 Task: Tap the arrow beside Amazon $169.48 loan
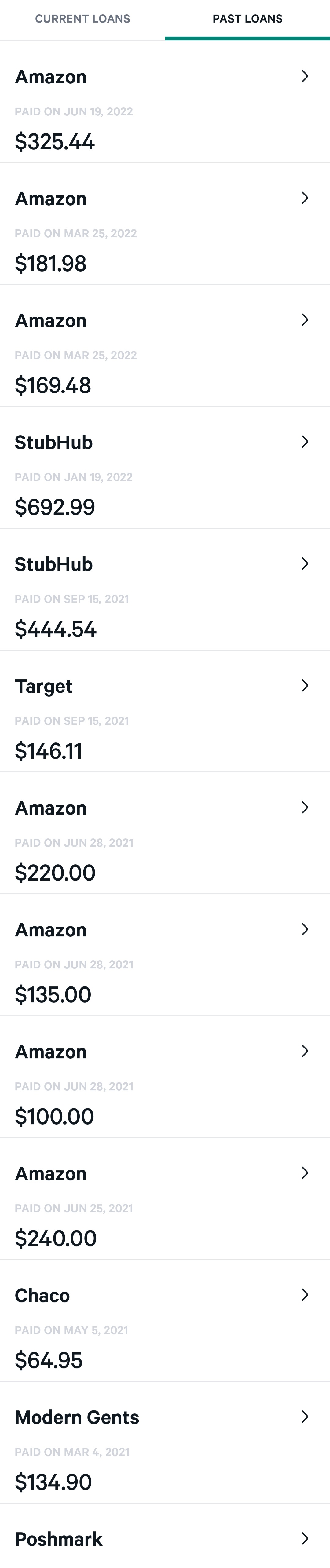pyautogui.click(x=304, y=319)
